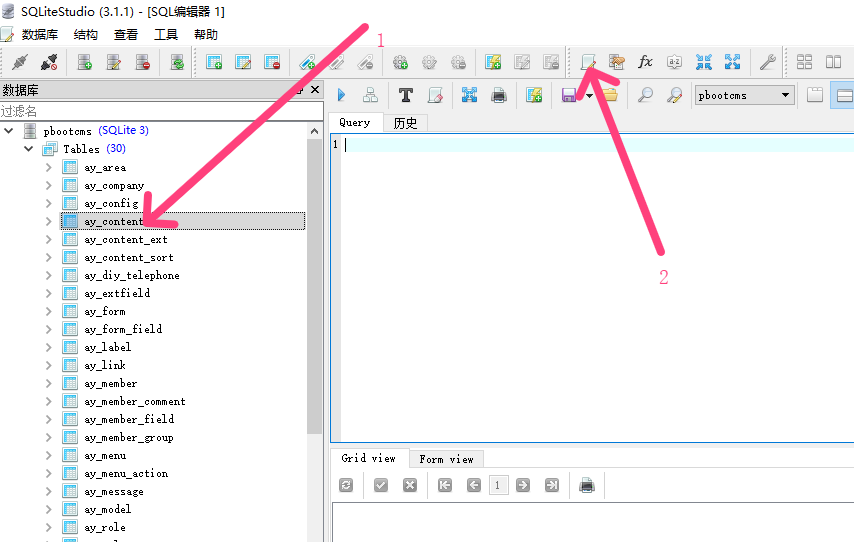
Task: Click the Format SQL icon with bold T
Action: pyautogui.click(x=405, y=95)
